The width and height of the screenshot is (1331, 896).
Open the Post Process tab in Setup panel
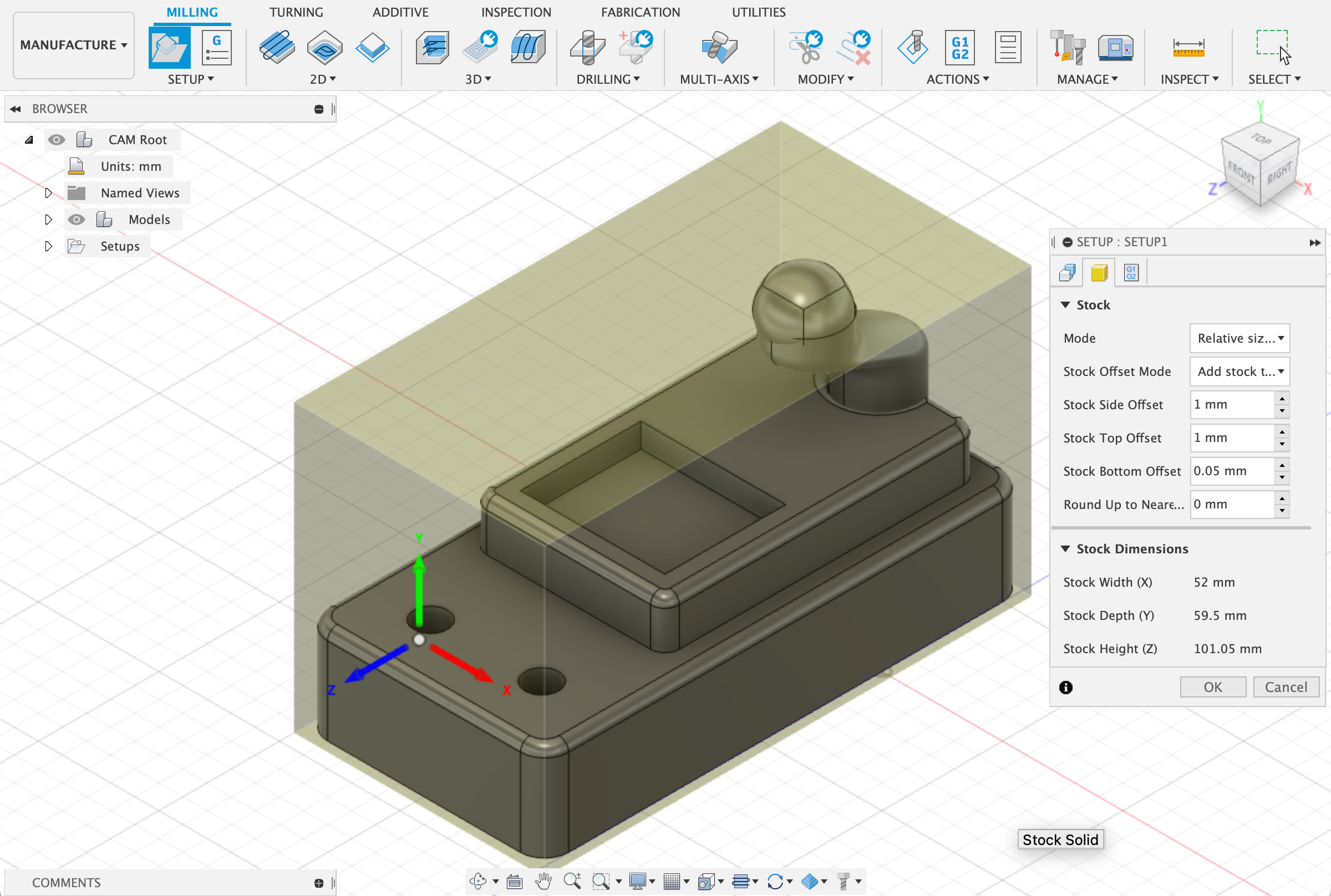(x=1131, y=273)
